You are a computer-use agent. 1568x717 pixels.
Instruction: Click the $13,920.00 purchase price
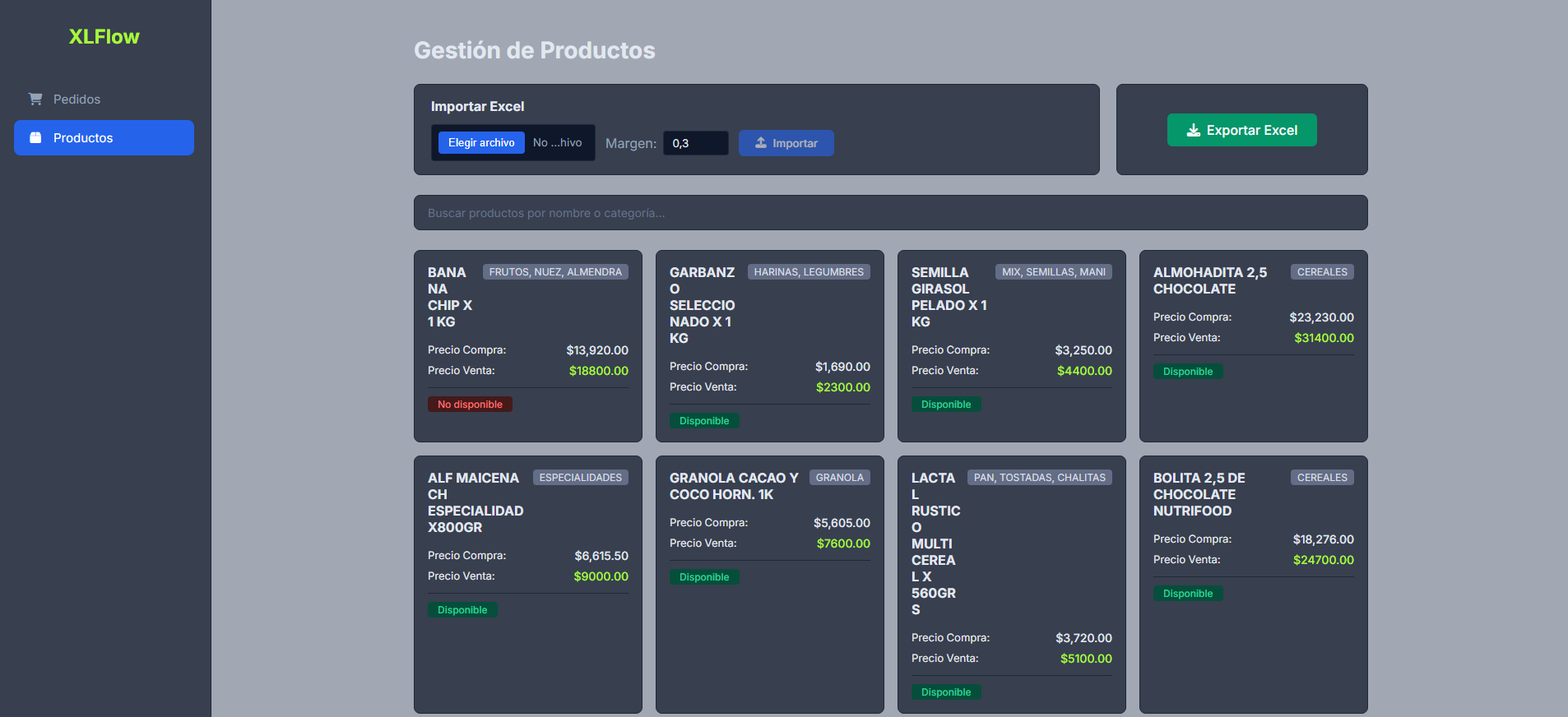tap(597, 350)
